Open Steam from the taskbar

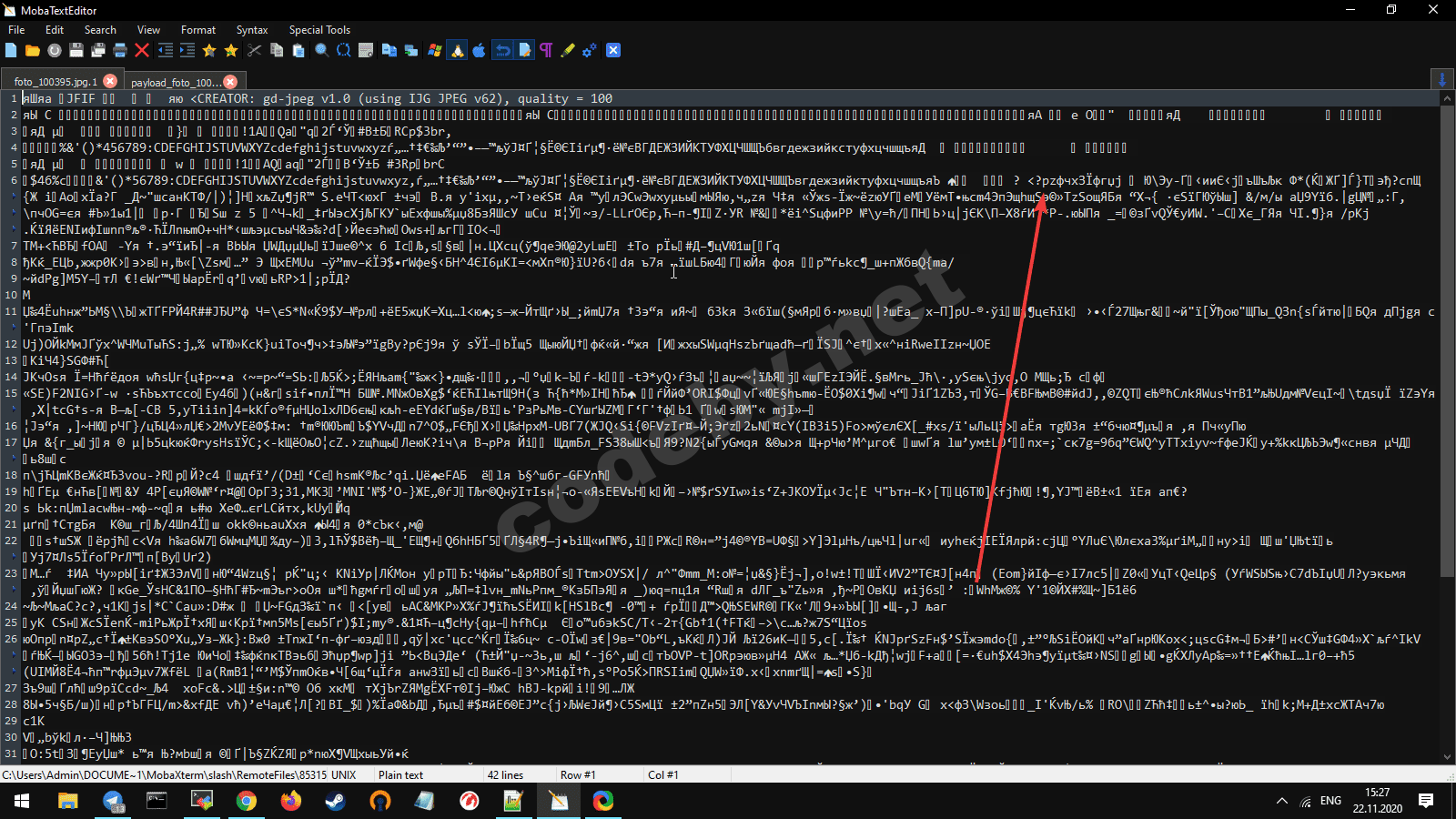click(335, 801)
